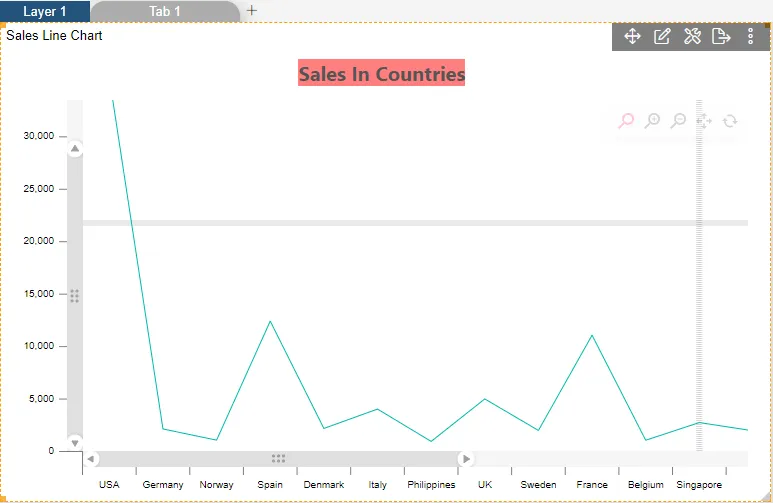Click the move widget icon

(x=632, y=37)
